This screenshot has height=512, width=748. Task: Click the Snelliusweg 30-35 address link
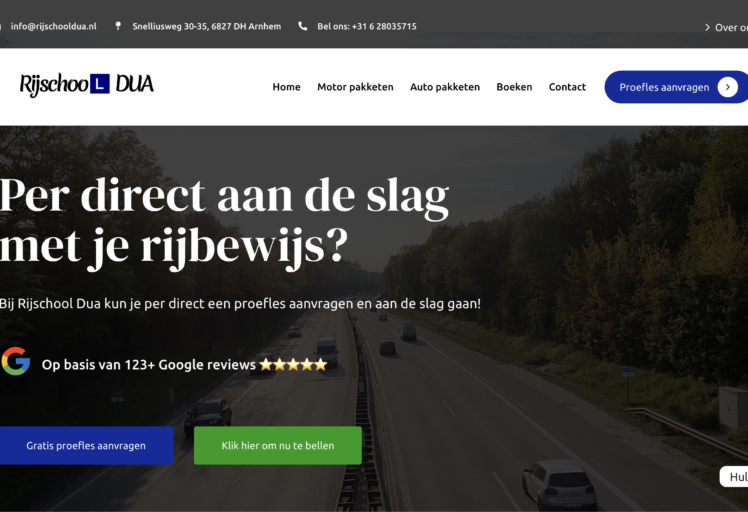coord(207,26)
